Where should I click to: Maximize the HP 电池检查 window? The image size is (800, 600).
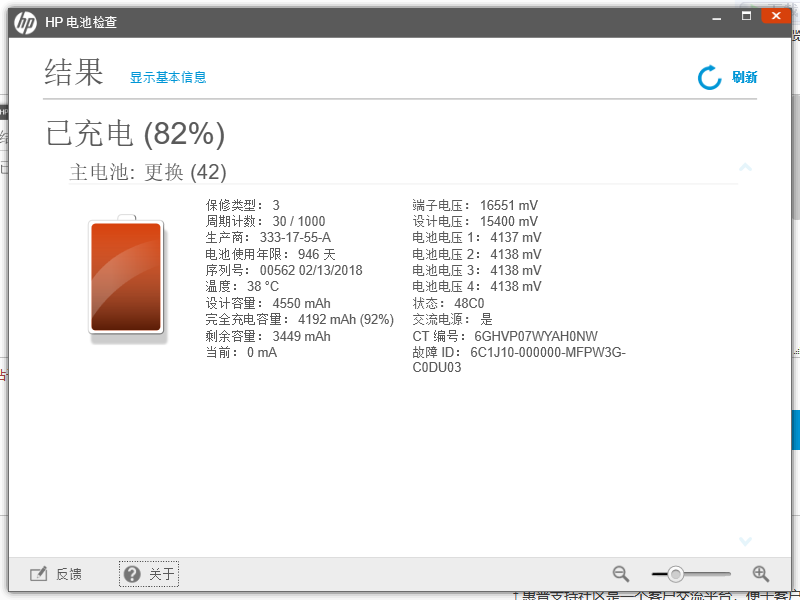click(746, 15)
